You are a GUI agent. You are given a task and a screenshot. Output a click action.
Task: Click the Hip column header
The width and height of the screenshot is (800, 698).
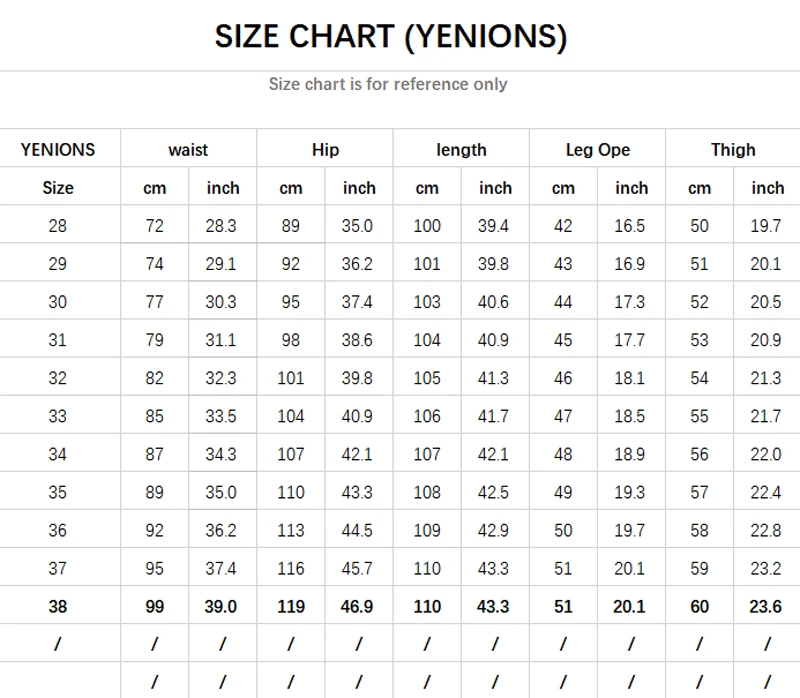pyautogui.click(x=325, y=150)
